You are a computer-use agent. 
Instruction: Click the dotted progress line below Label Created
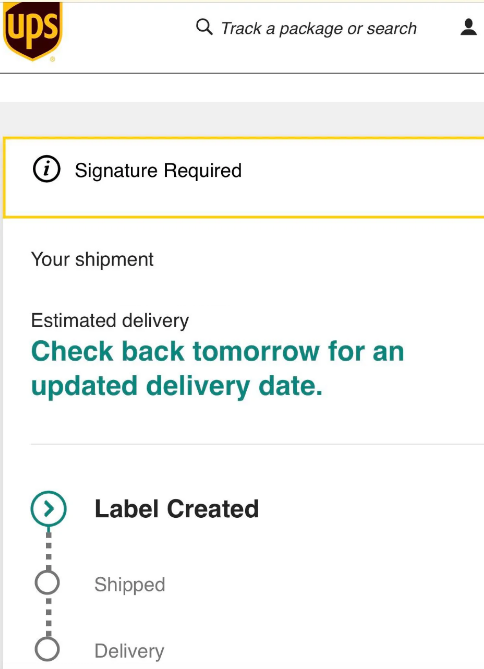[x=49, y=549]
